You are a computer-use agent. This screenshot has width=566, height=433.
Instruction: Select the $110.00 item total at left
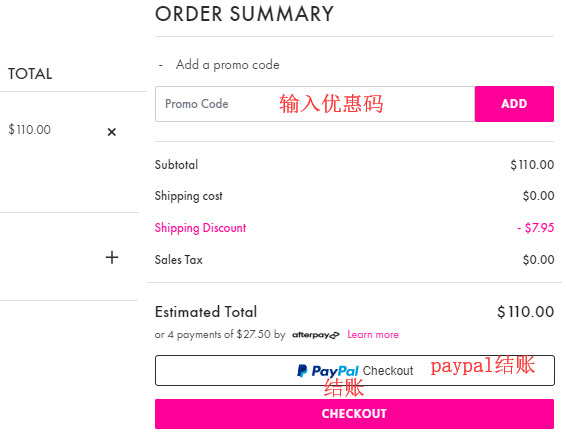pyautogui.click(x=30, y=130)
